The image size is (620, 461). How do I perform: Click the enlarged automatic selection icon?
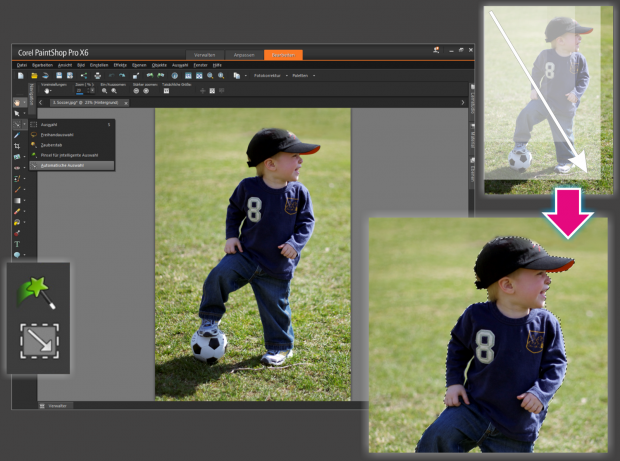point(38,343)
